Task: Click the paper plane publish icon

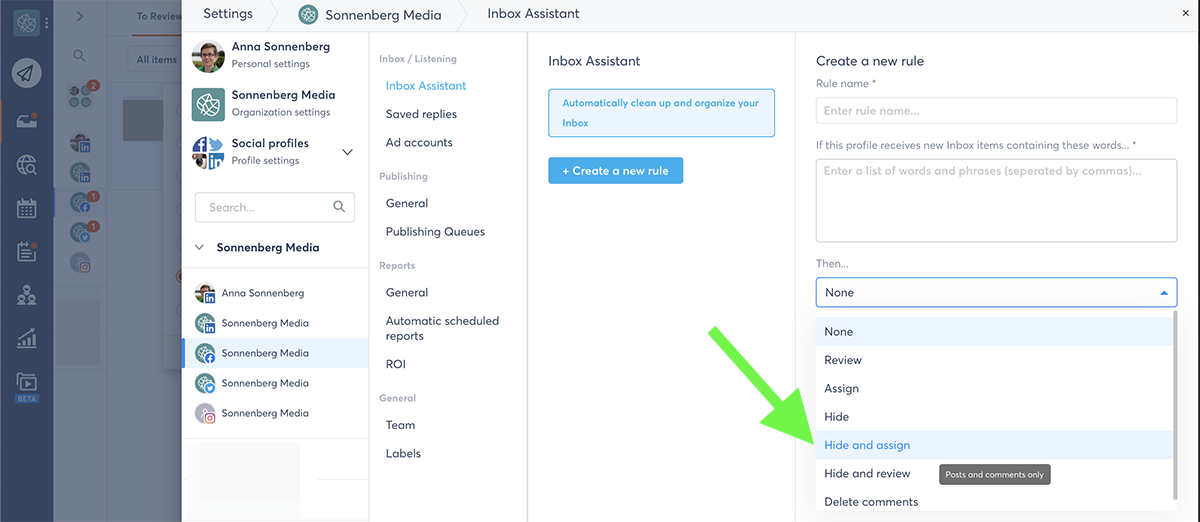Action: tap(27, 73)
